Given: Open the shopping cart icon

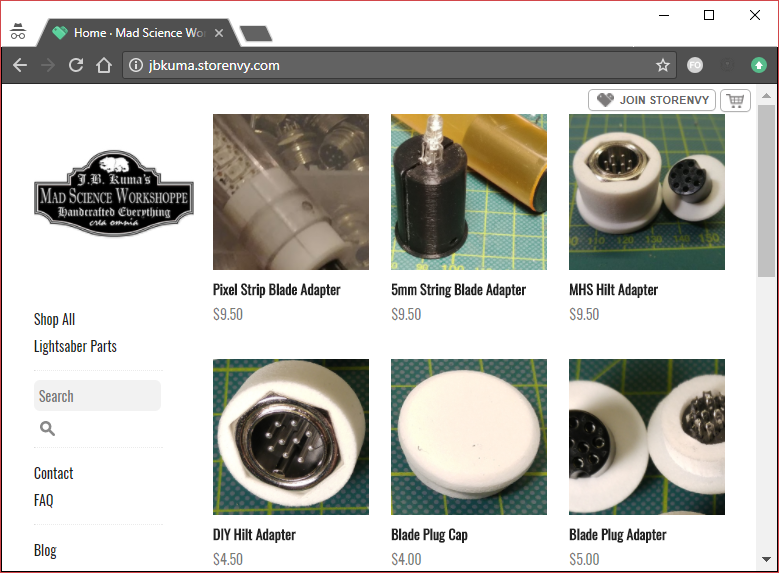Looking at the screenshot, I should [x=735, y=100].
